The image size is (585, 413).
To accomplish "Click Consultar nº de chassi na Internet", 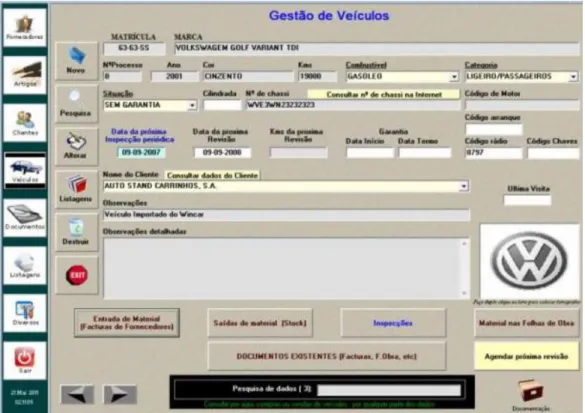I will click(x=384, y=94).
